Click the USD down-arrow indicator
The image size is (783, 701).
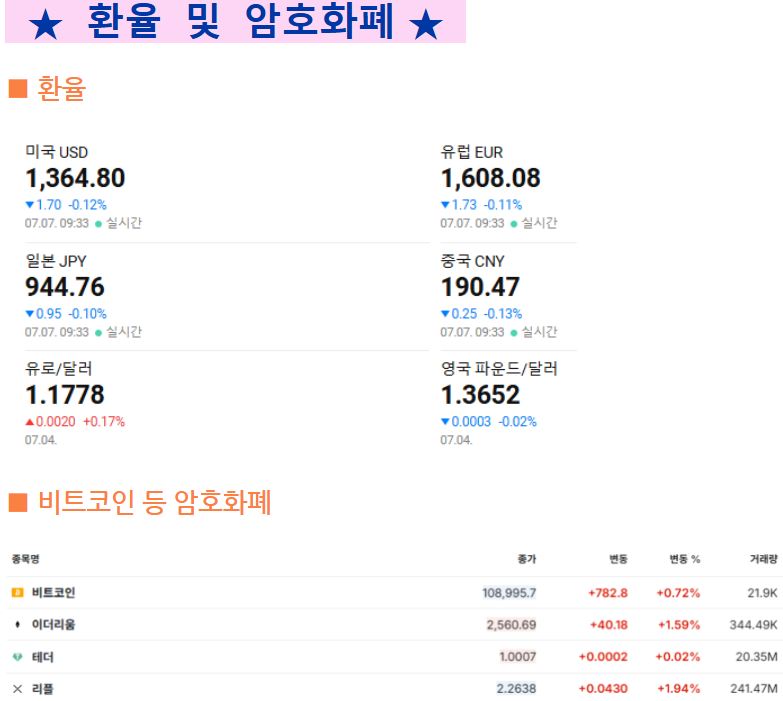29,205
